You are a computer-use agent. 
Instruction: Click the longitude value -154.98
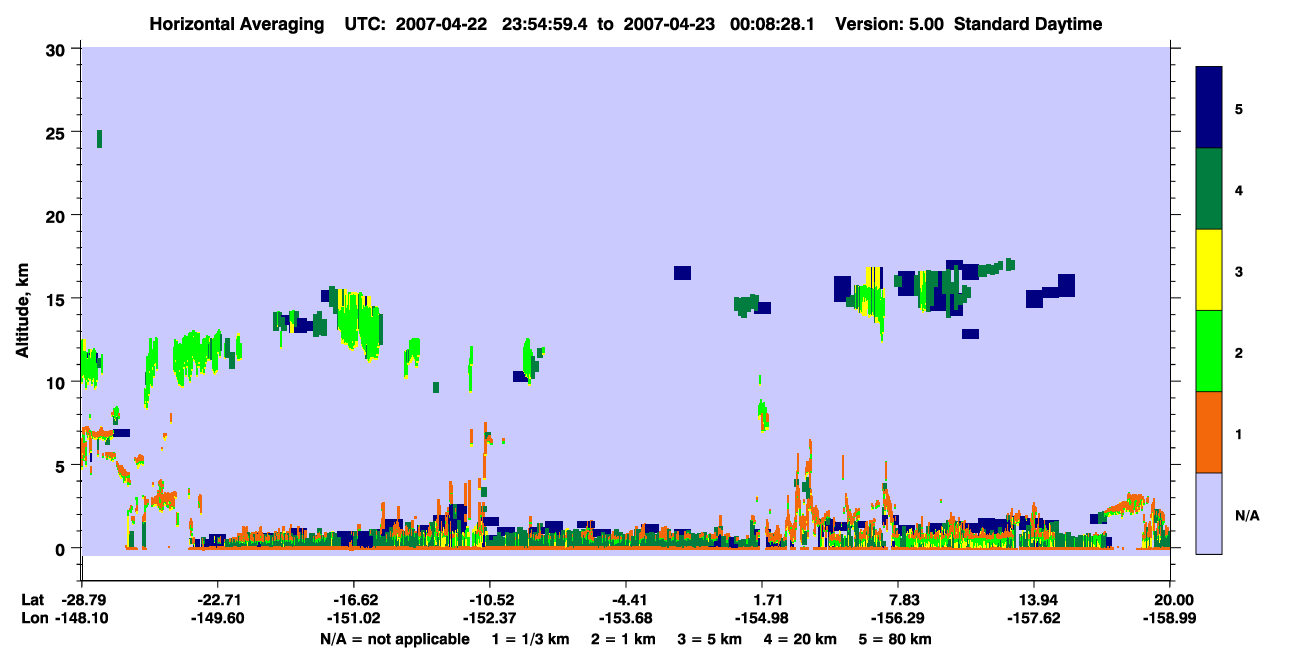click(761, 618)
